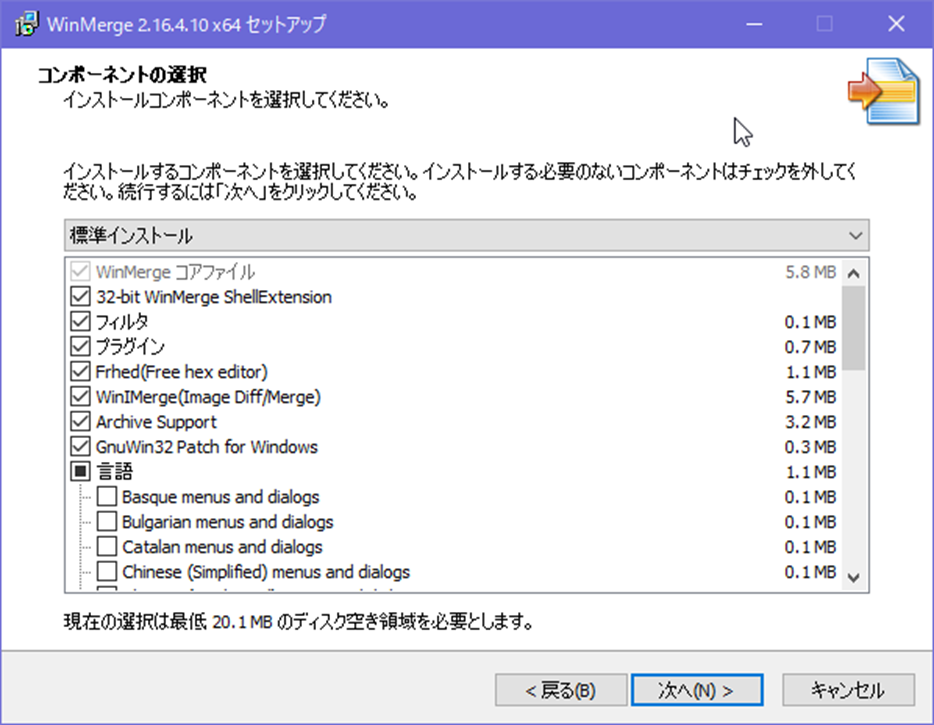
Task: Click the < 戻る(B) button
Action: click(561, 690)
